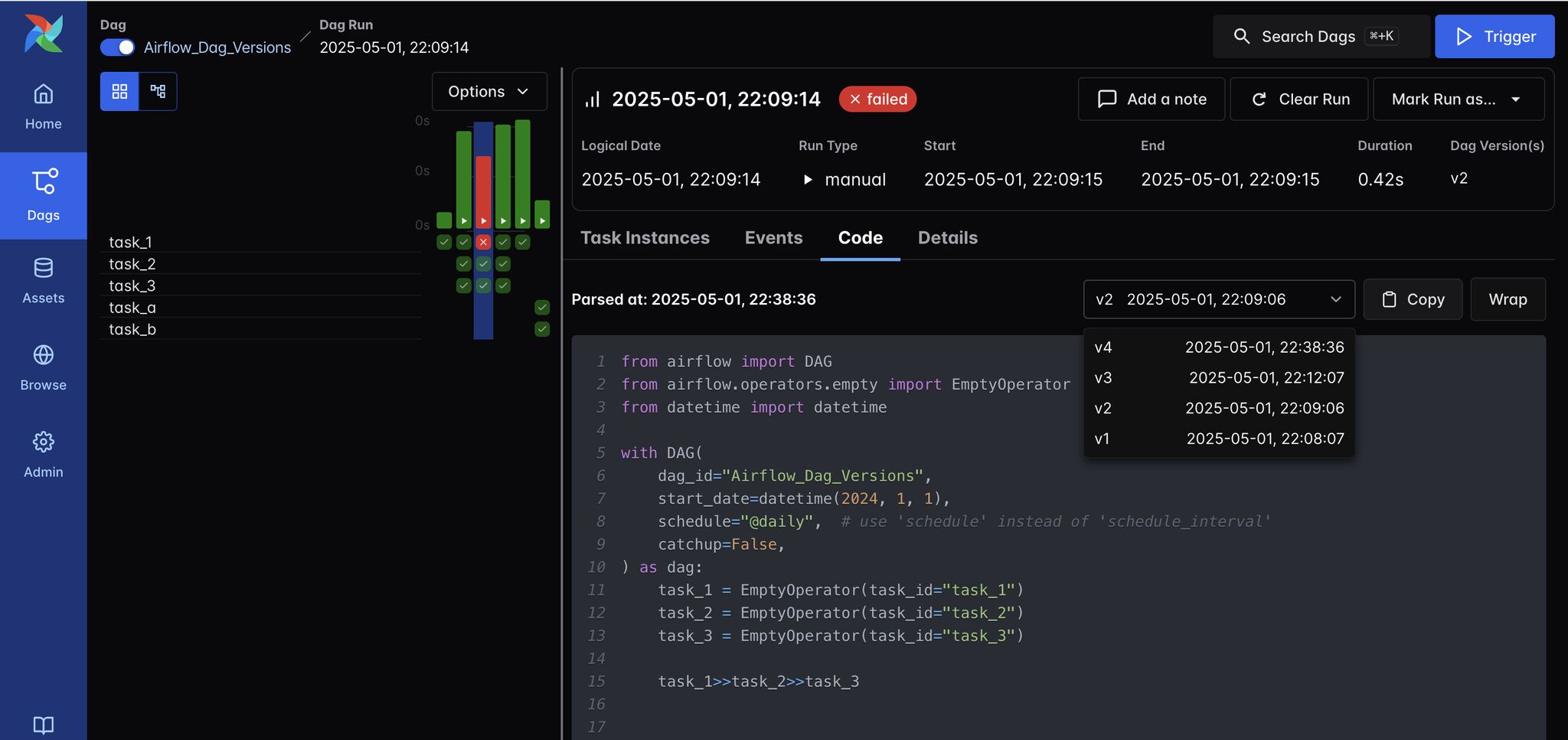Open the Admin gear menu
The width and height of the screenshot is (1568, 740).
[43, 455]
